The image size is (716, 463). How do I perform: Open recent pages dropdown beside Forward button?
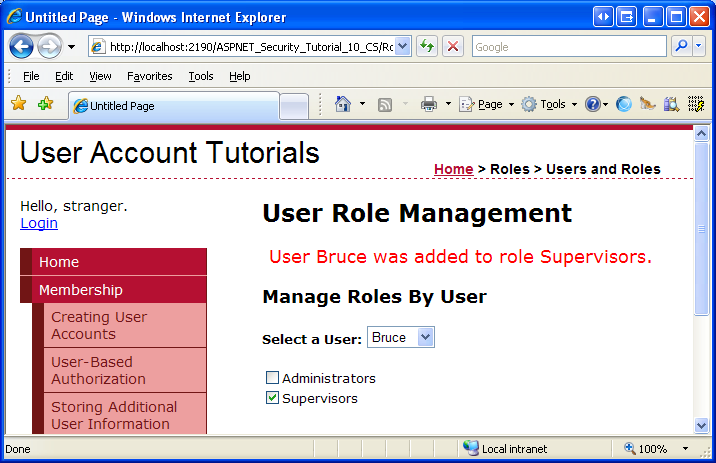[71, 47]
